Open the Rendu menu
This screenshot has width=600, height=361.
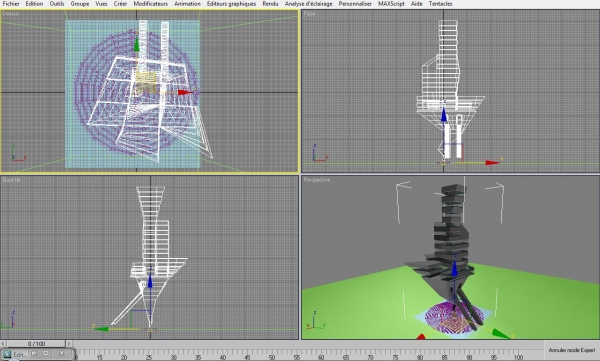coord(270,4)
